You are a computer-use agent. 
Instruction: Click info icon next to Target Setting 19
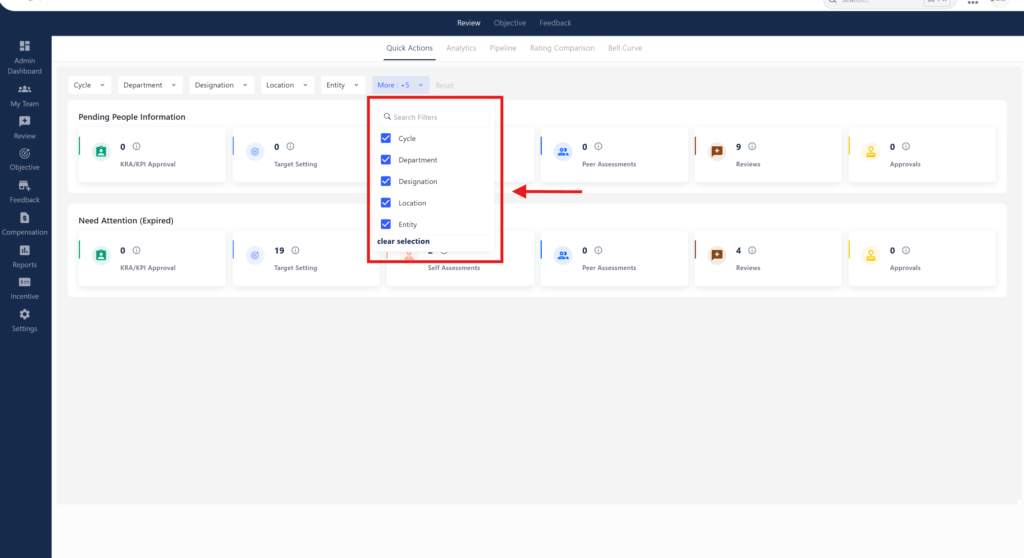(295, 250)
